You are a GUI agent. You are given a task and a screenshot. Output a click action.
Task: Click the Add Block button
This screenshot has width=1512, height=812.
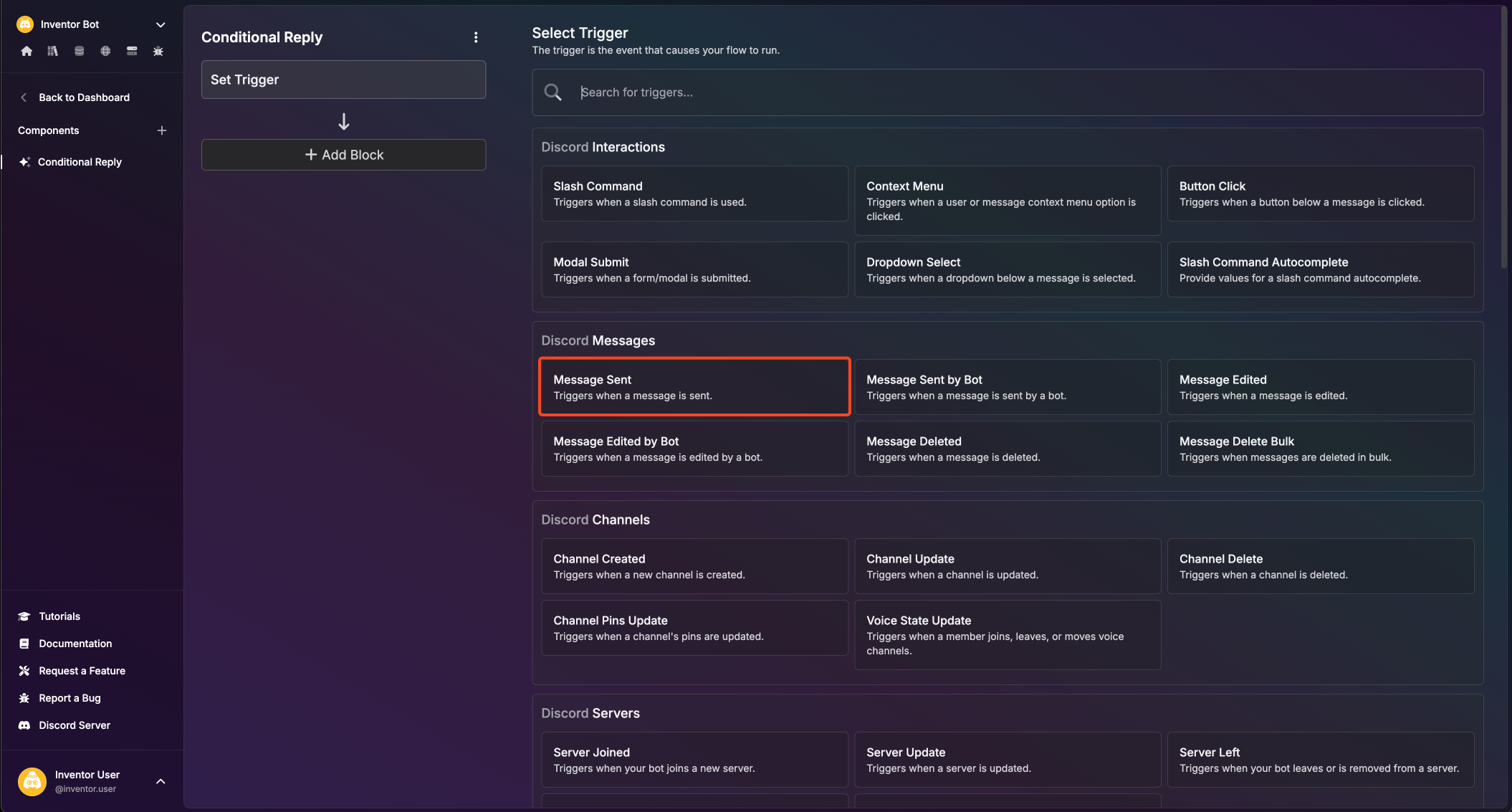(343, 155)
